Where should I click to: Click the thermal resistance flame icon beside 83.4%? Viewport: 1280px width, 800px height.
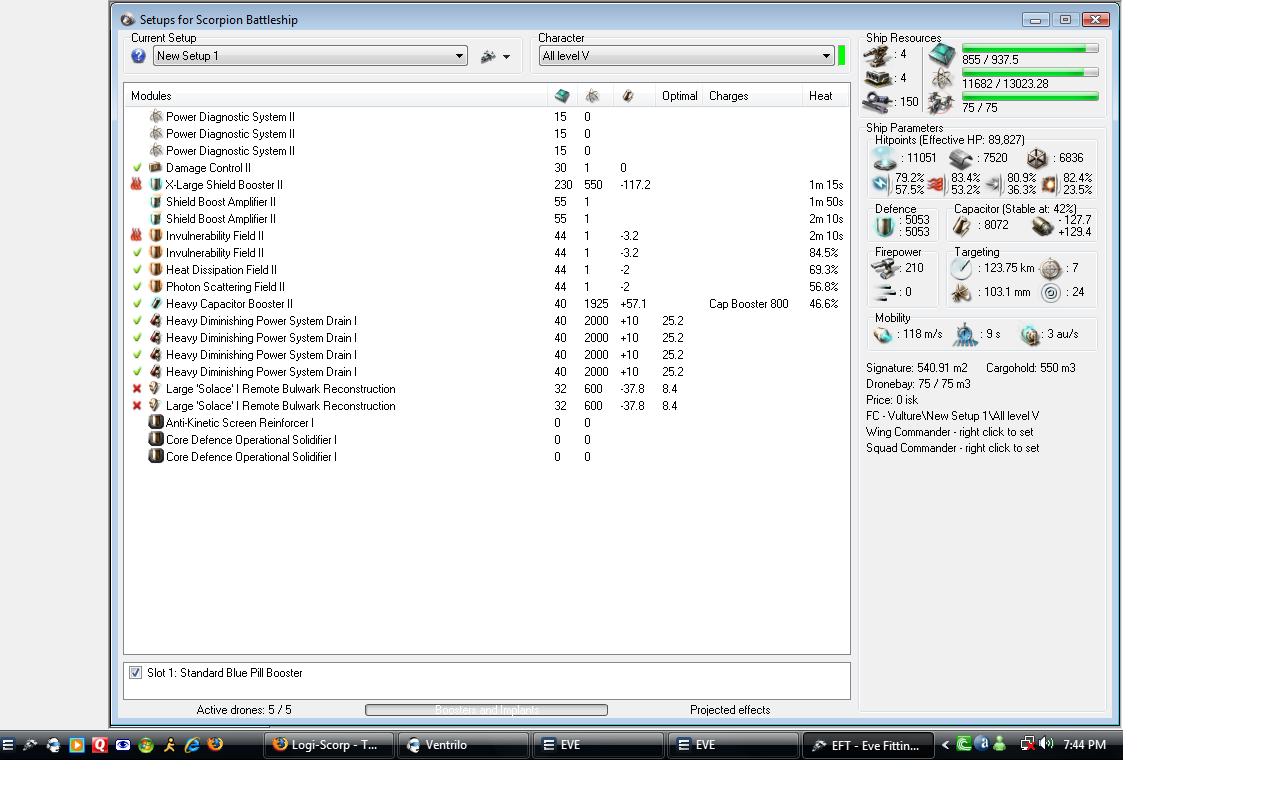pyautogui.click(x=936, y=184)
